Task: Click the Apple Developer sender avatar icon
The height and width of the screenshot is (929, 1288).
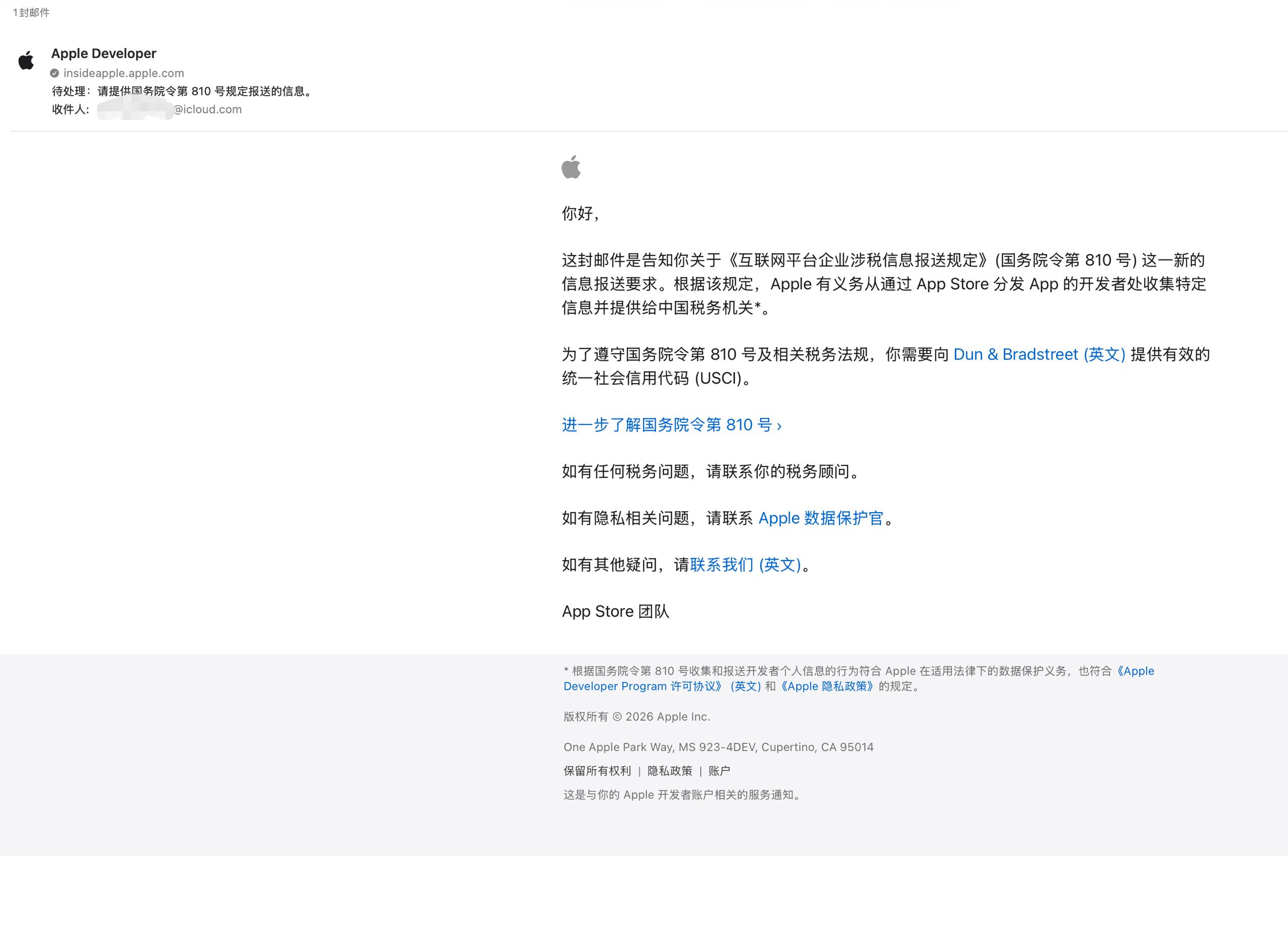Action: [x=27, y=59]
